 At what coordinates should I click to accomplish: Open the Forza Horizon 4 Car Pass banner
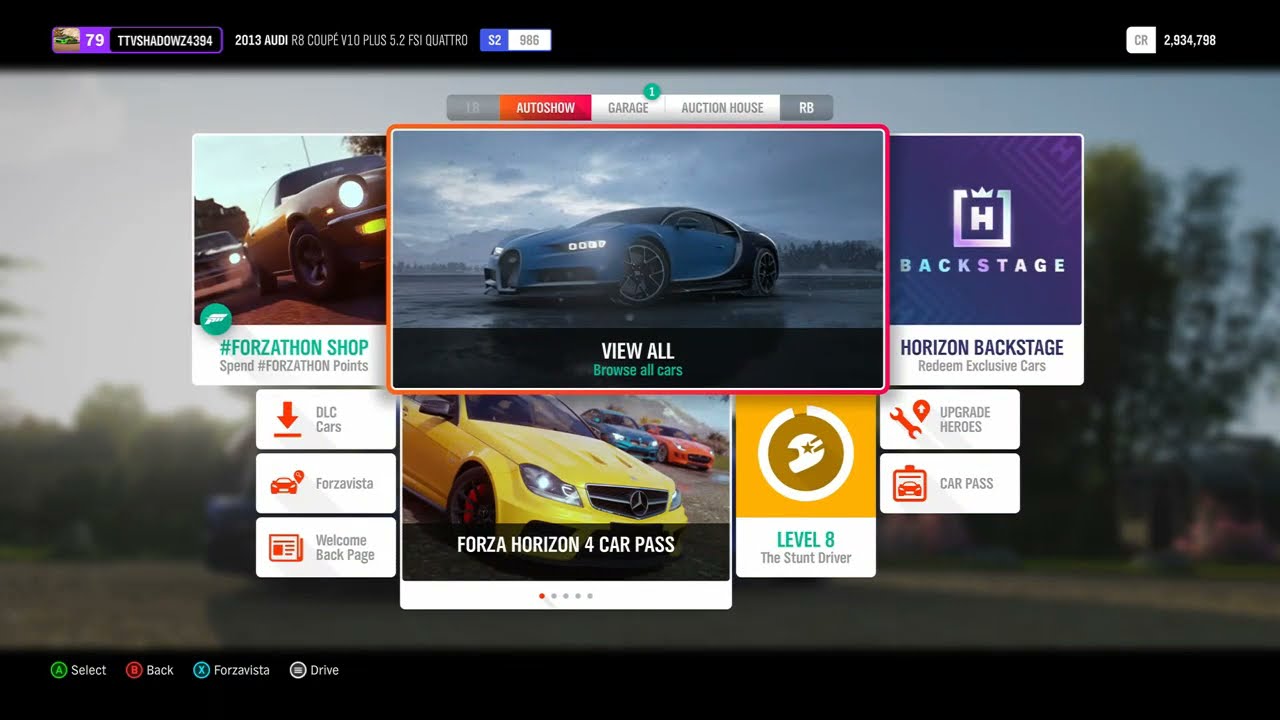pyautogui.click(x=566, y=487)
